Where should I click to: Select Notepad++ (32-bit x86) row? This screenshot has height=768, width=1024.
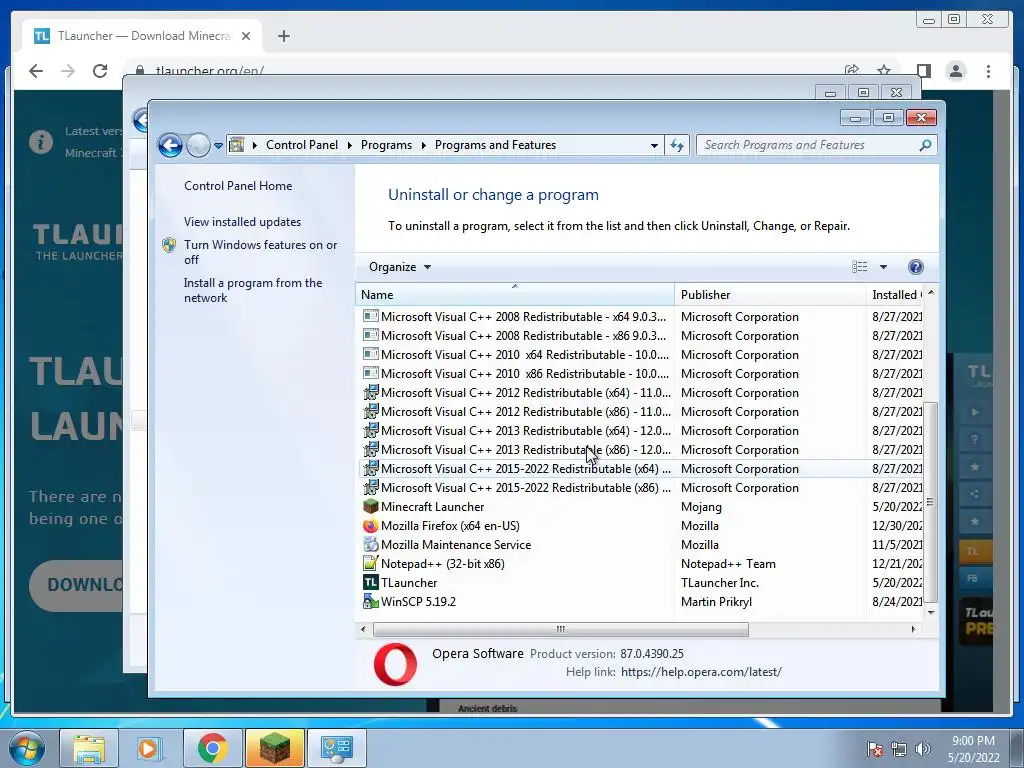point(640,564)
